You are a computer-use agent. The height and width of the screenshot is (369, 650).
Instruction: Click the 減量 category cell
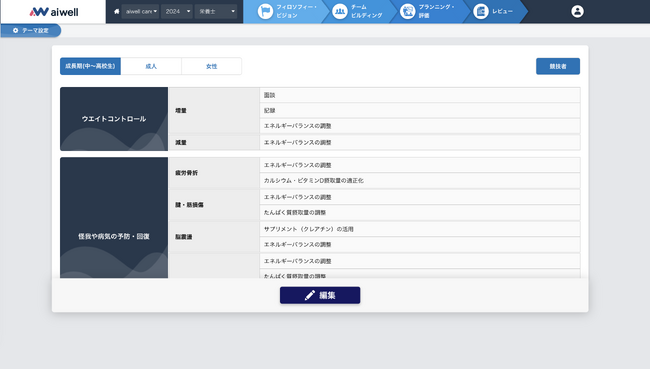214,142
